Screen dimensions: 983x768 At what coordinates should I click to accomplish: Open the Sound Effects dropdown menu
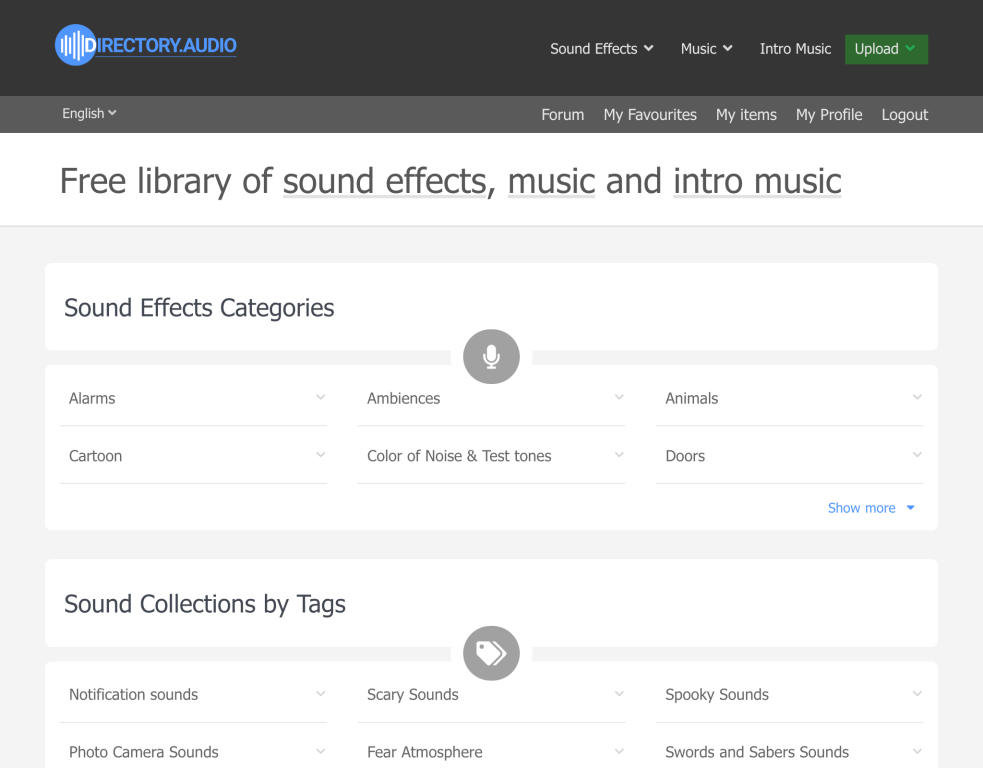(x=602, y=49)
